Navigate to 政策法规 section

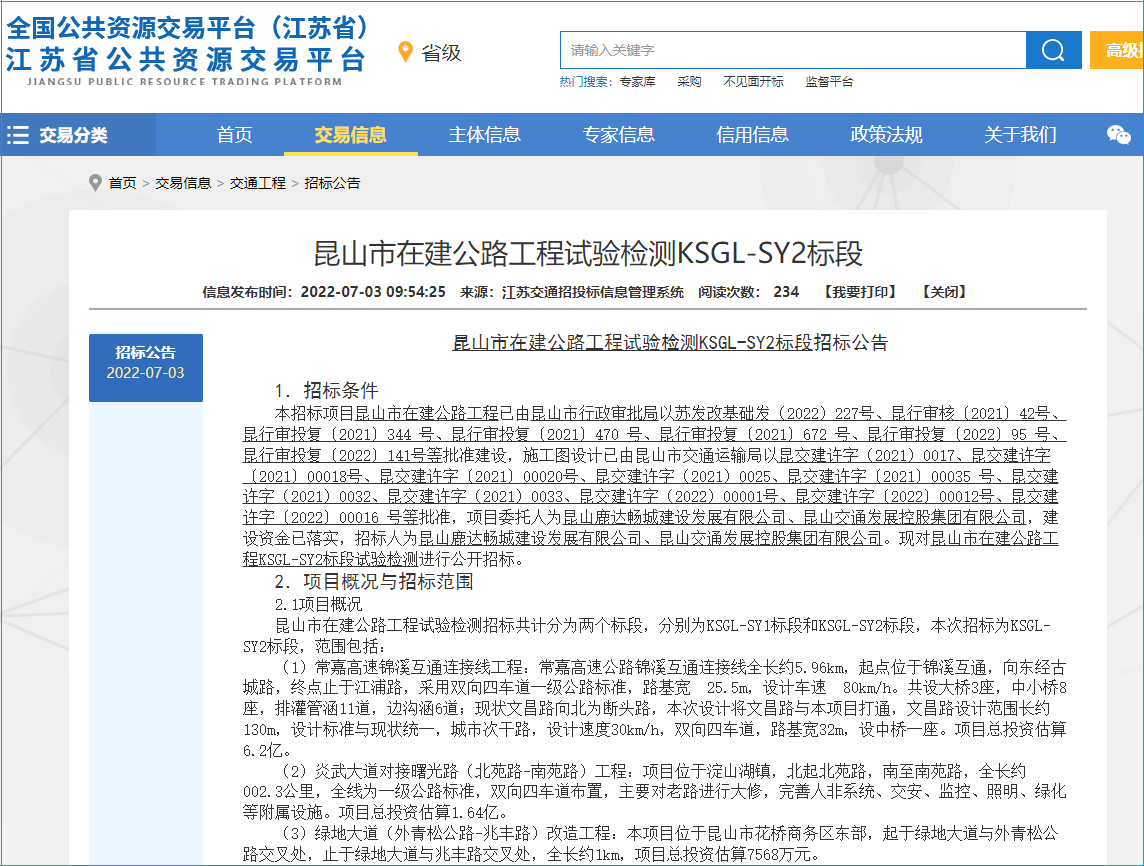click(x=886, y=135)
